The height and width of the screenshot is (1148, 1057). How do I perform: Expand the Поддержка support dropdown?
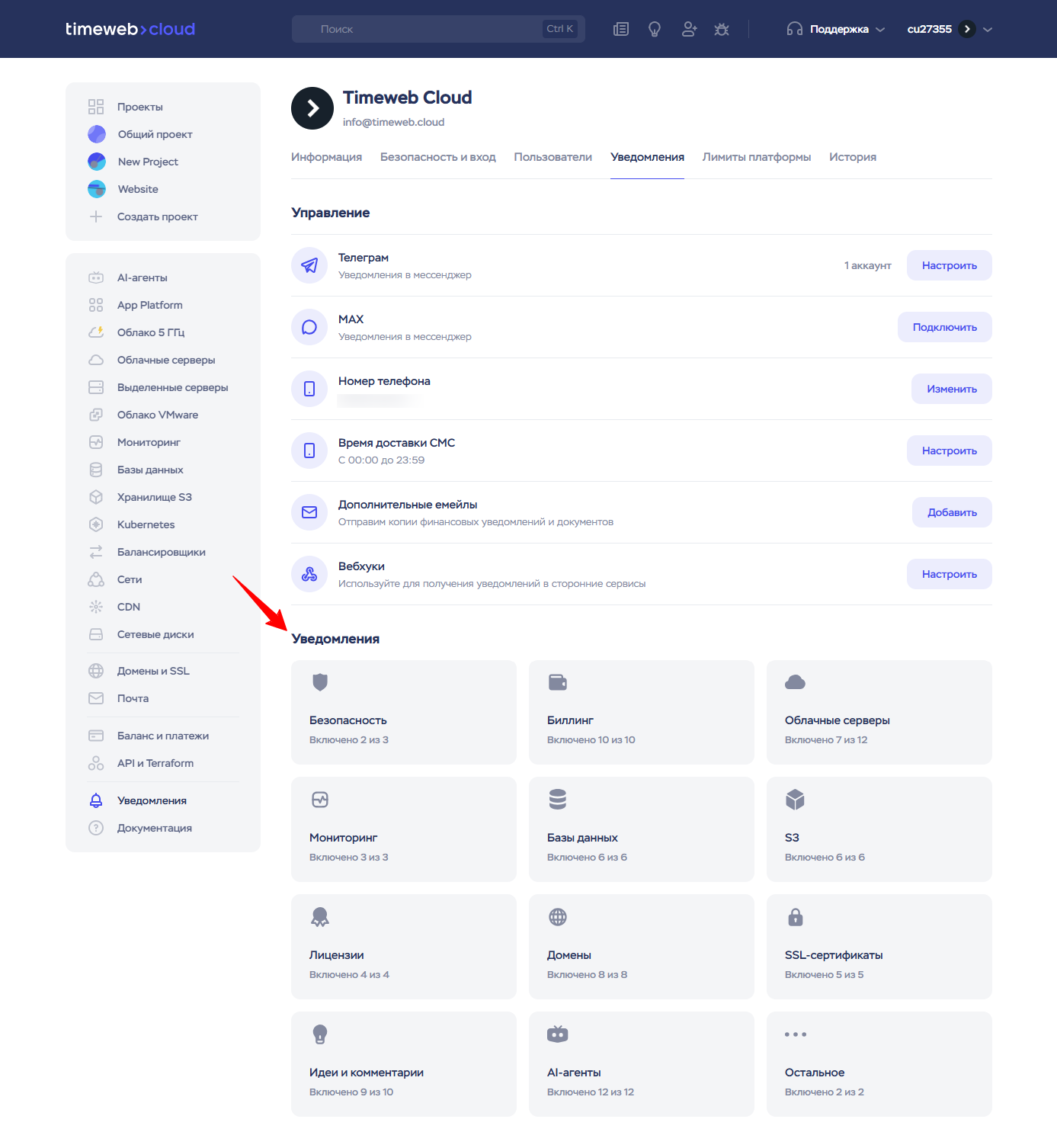click(x=836, y=29)
